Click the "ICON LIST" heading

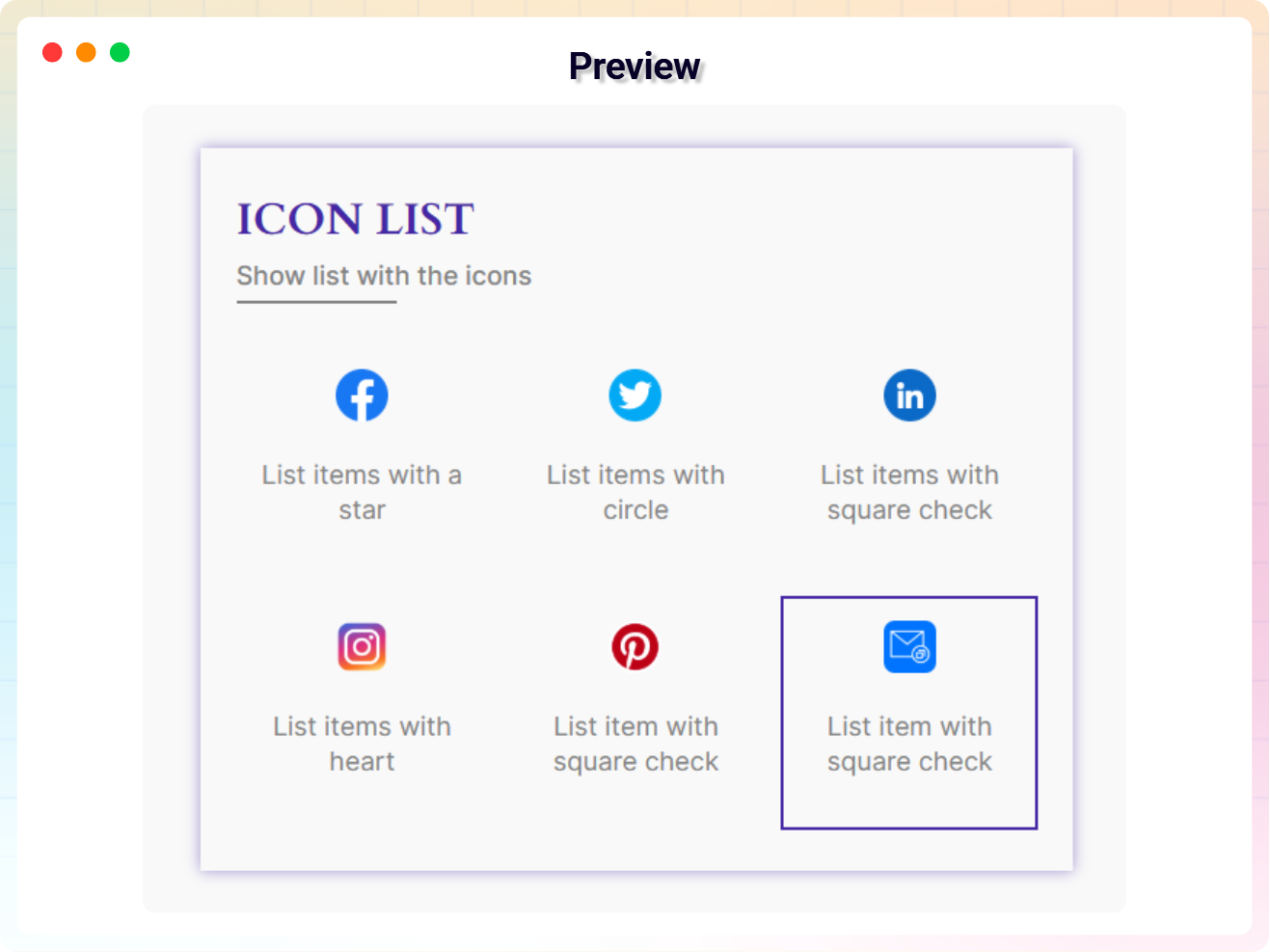click(x=355, y=219)
